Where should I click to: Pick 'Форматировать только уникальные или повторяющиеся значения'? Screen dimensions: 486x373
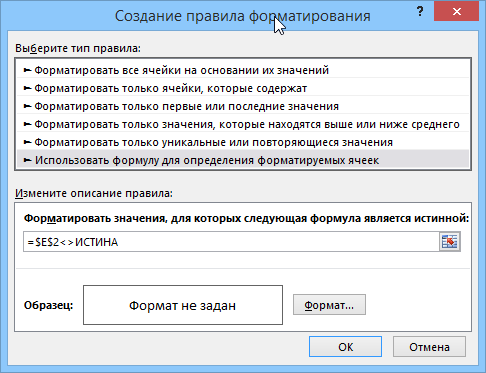point(243,142)
